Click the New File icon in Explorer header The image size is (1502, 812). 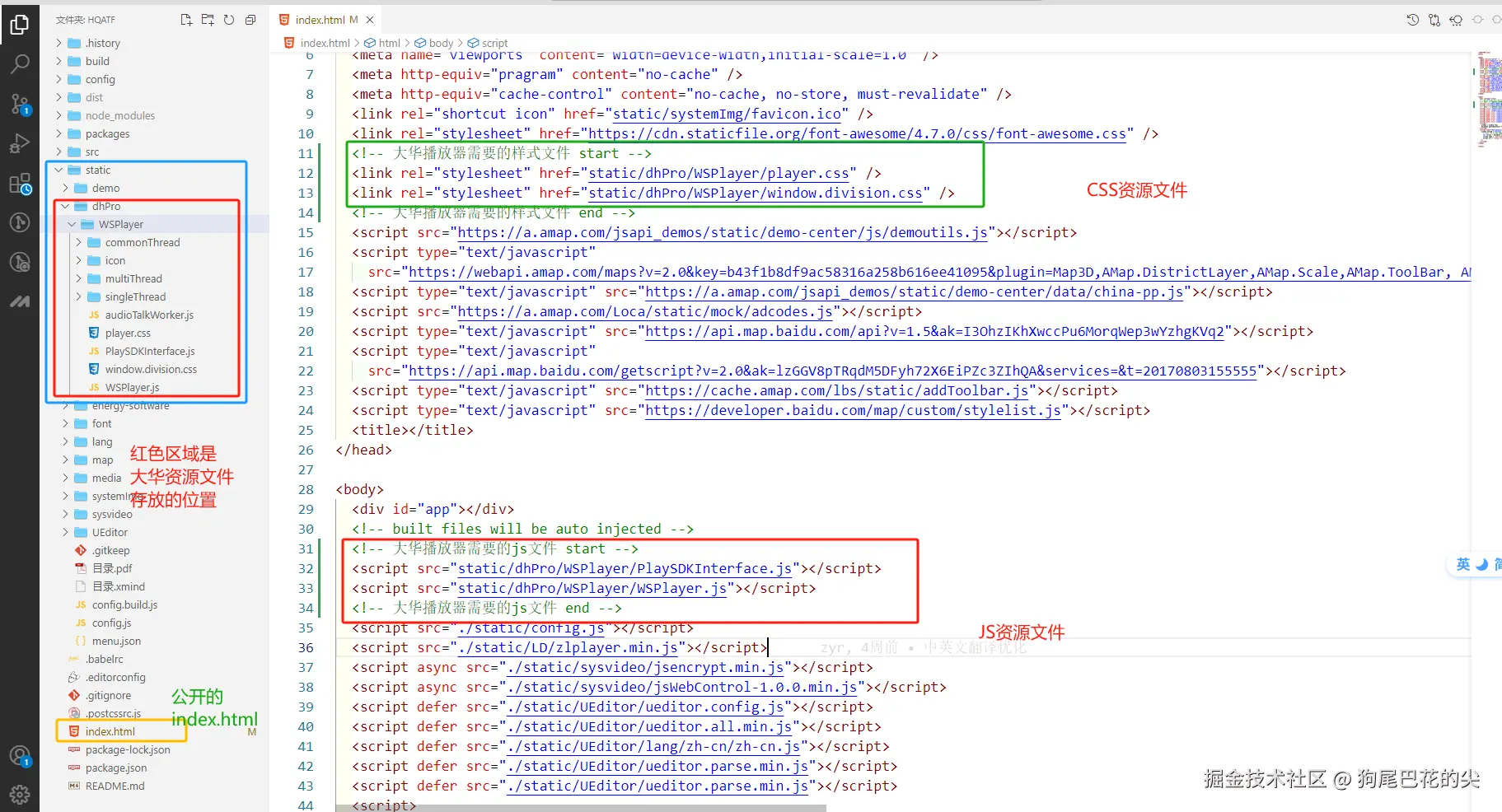[x=186, y=20]
